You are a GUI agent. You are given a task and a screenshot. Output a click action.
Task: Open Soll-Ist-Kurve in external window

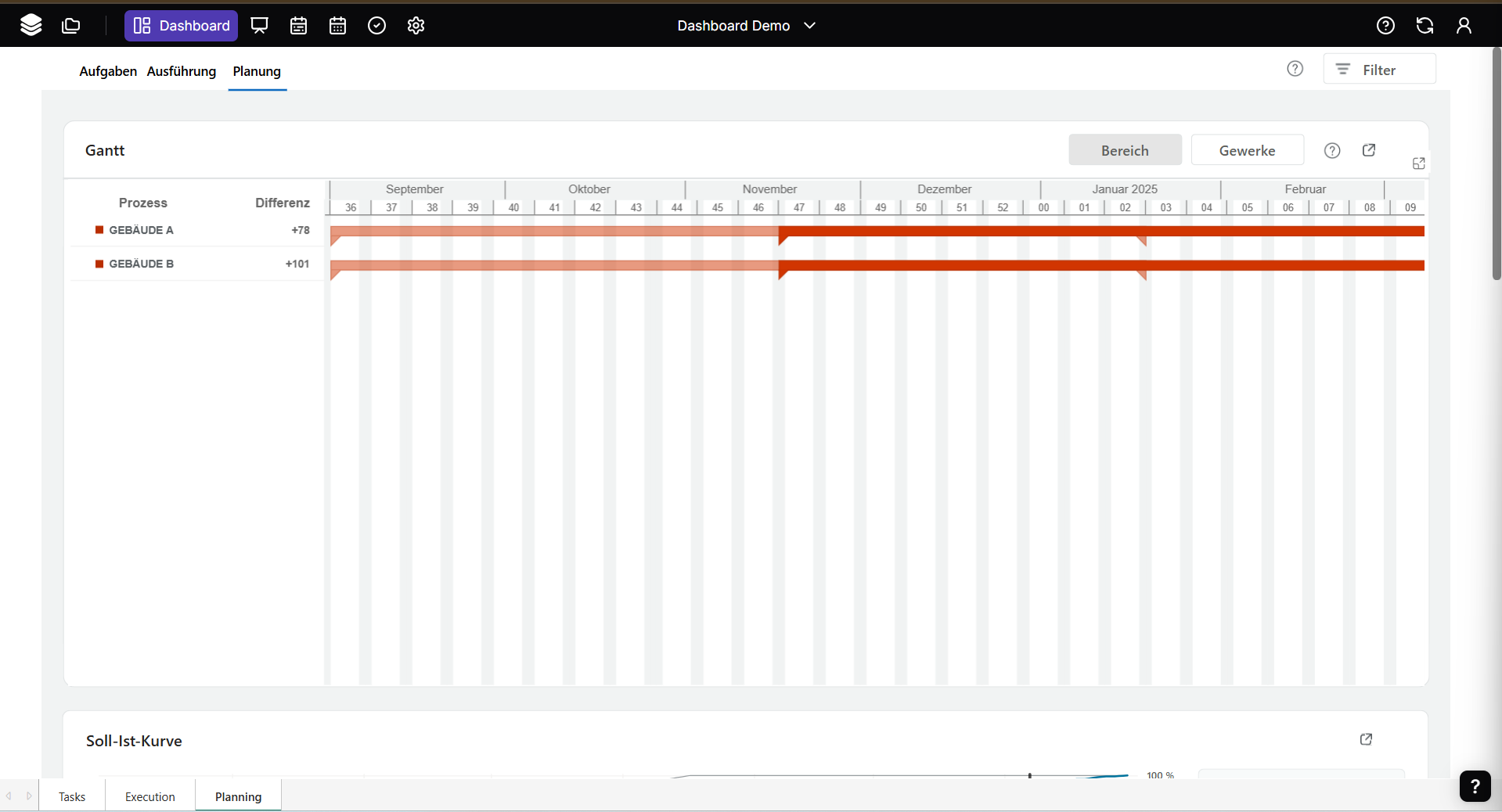tap(1366, 739)
